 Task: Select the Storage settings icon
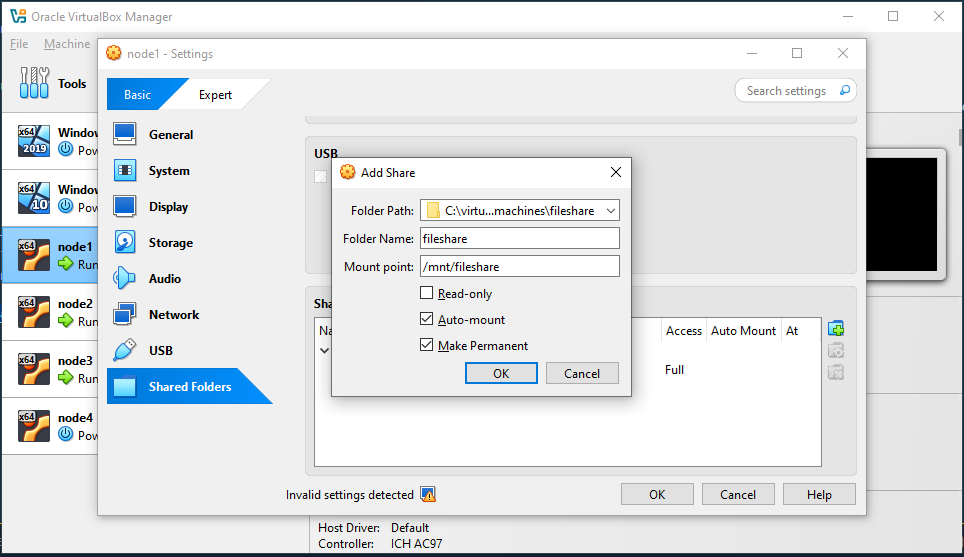coord(125,243)
